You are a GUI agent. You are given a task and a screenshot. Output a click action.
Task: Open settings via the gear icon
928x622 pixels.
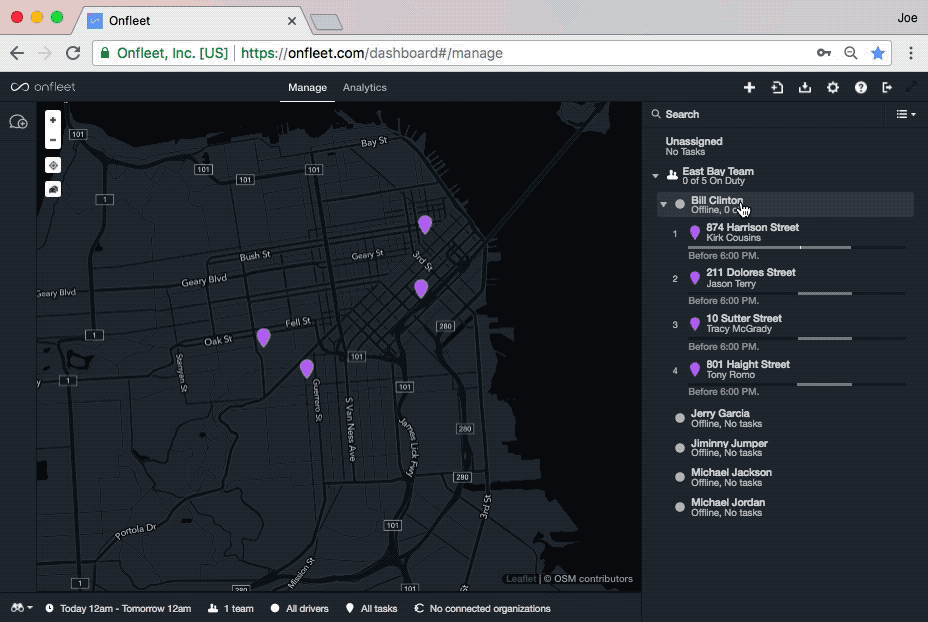833,88
